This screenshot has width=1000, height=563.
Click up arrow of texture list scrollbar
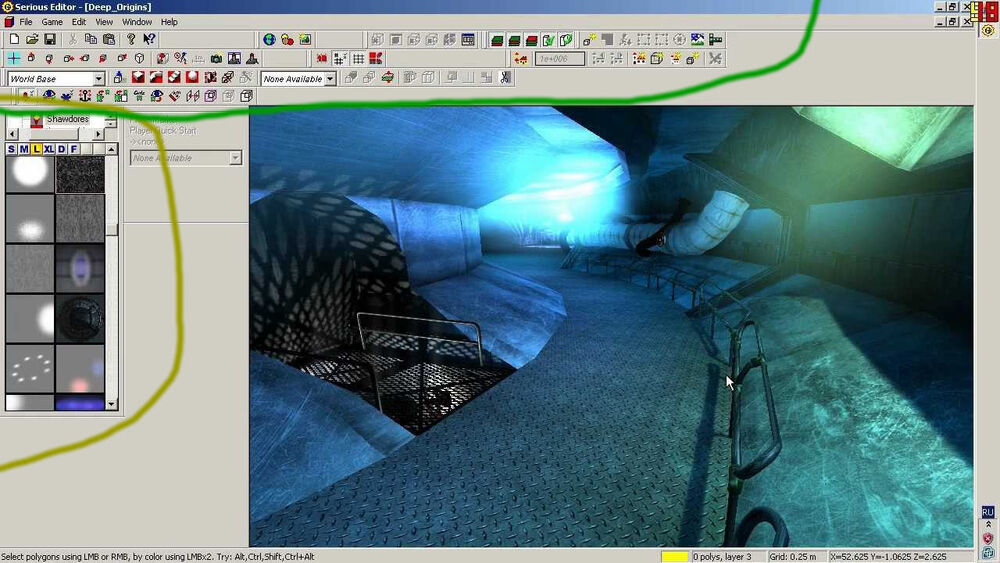[x=112, y=149]
